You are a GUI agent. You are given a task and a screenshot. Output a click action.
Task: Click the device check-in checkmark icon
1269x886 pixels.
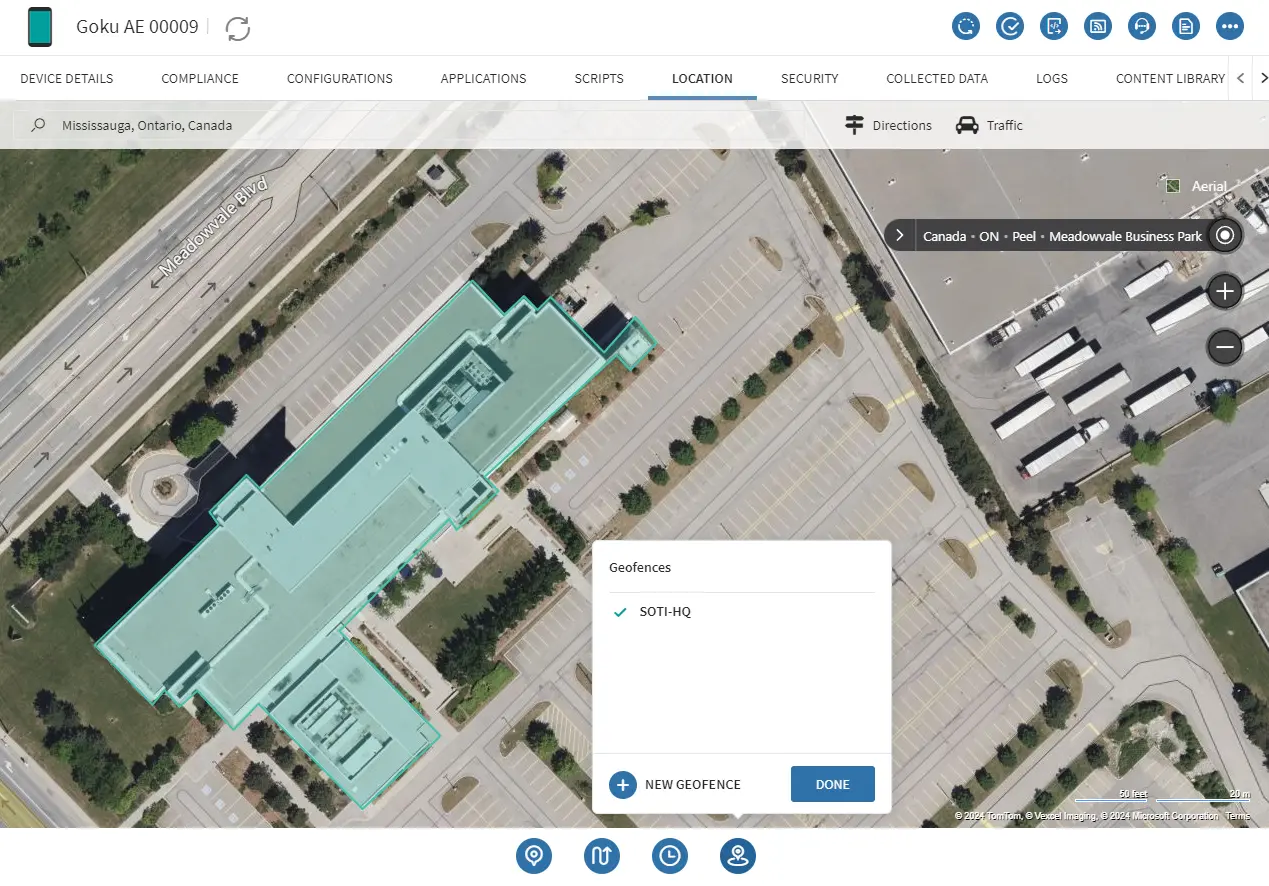tap(1009, 26)
